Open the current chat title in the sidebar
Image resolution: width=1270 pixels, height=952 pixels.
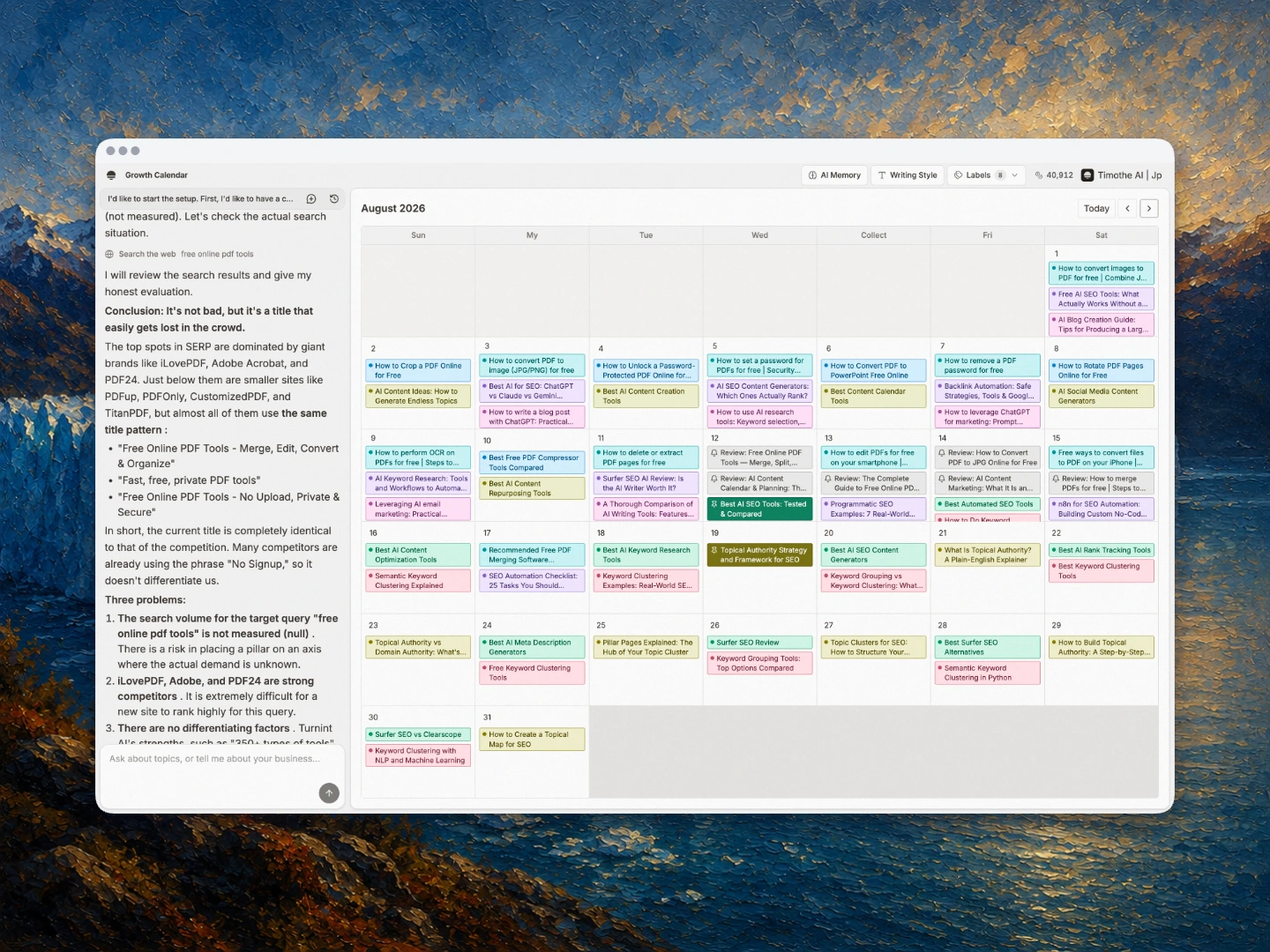point(200,199)
